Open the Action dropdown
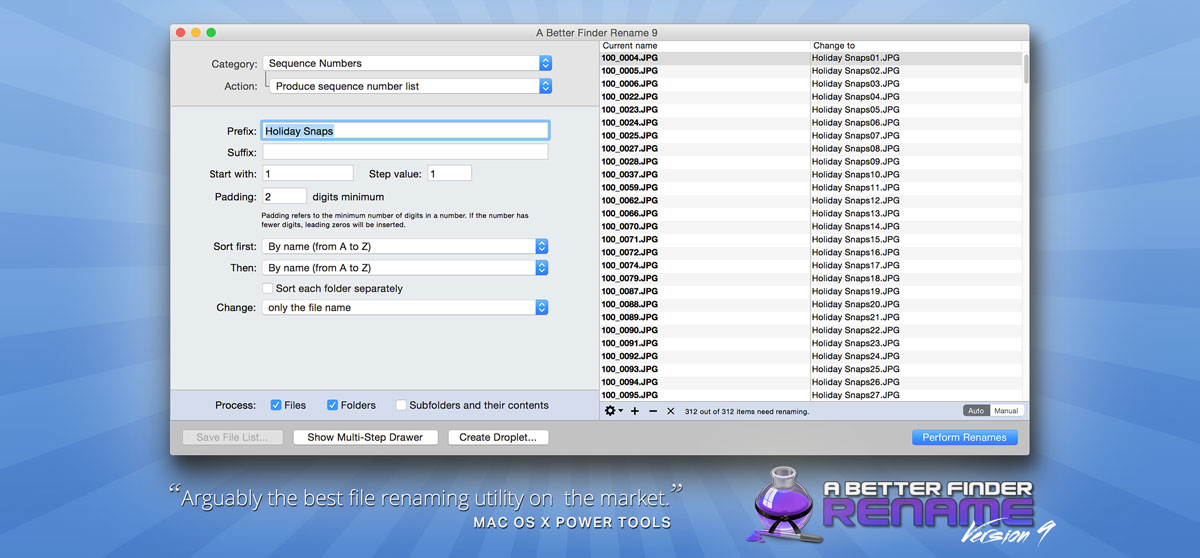The width and height of the screenshot is (1200, 558). pos(412,86)
